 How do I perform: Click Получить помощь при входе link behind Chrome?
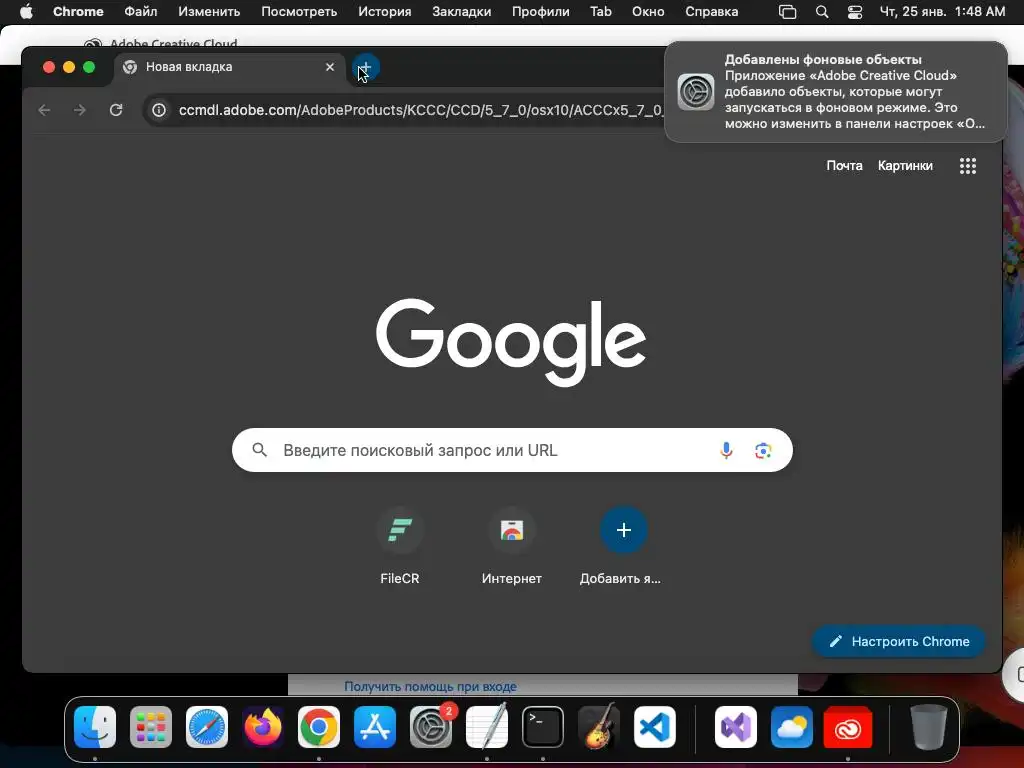coord(430,686)
